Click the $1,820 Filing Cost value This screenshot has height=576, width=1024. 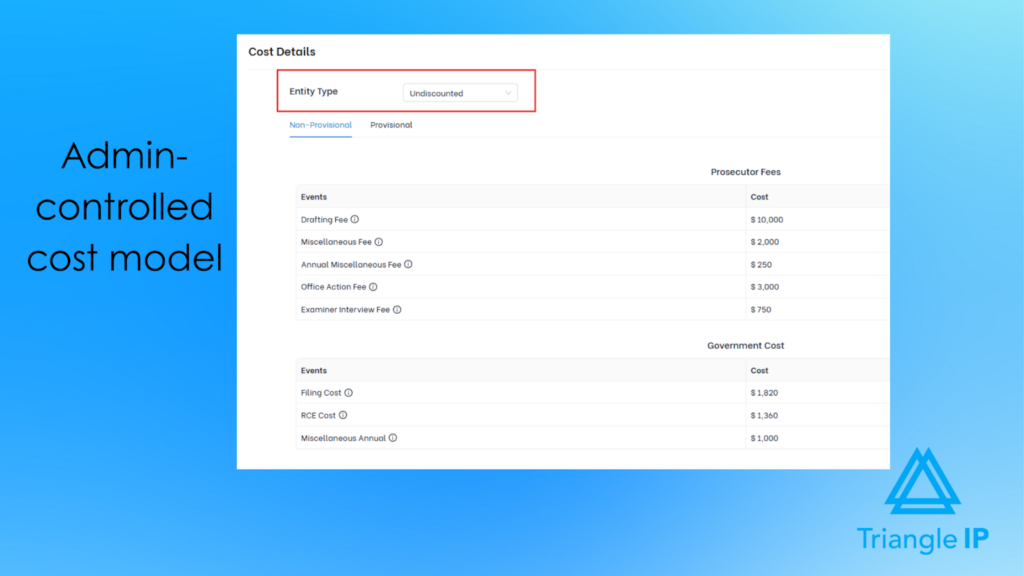[762, 392]
